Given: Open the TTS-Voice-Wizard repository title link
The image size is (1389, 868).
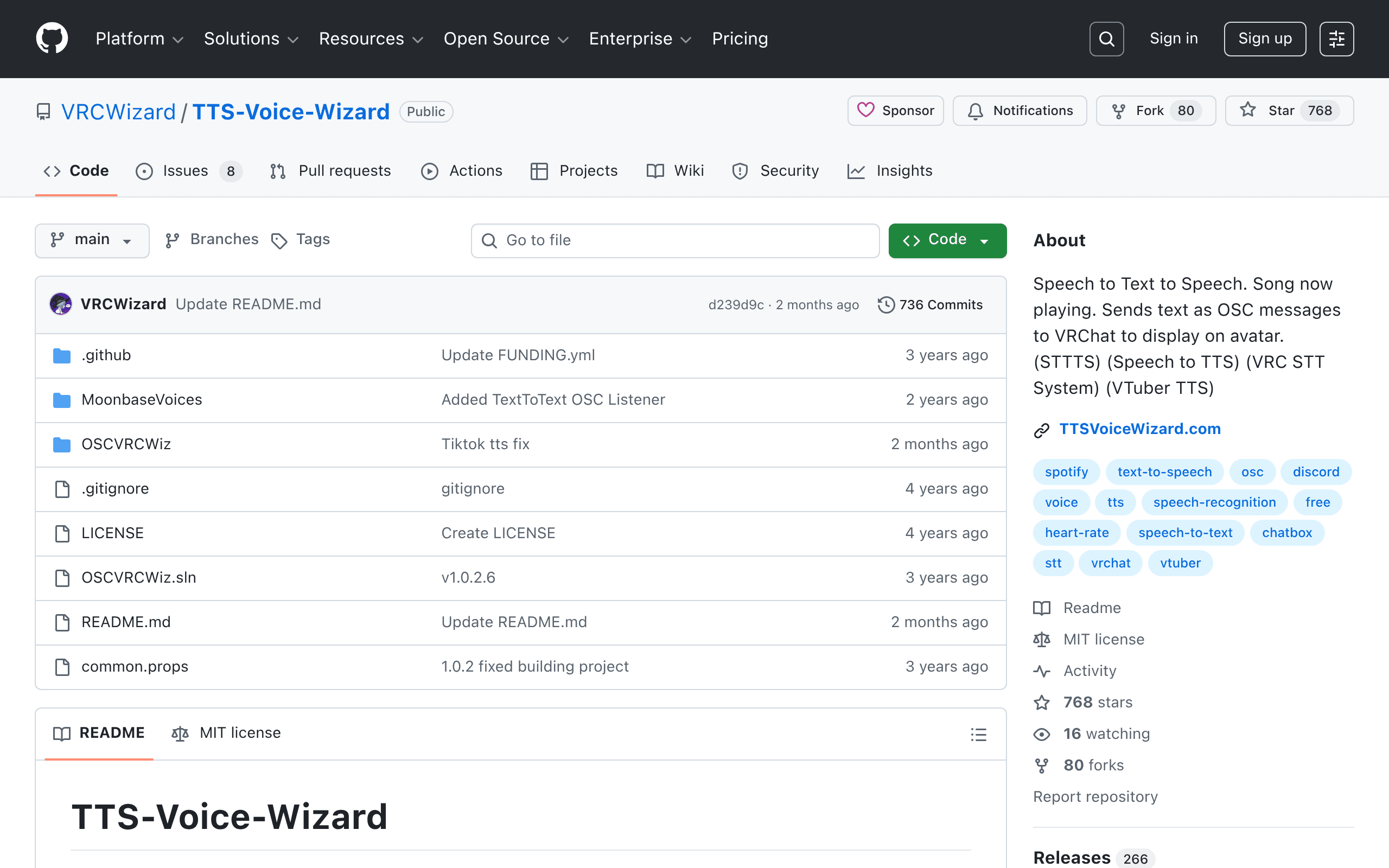Looking at the screenshot, I should (x=291, y=112).
